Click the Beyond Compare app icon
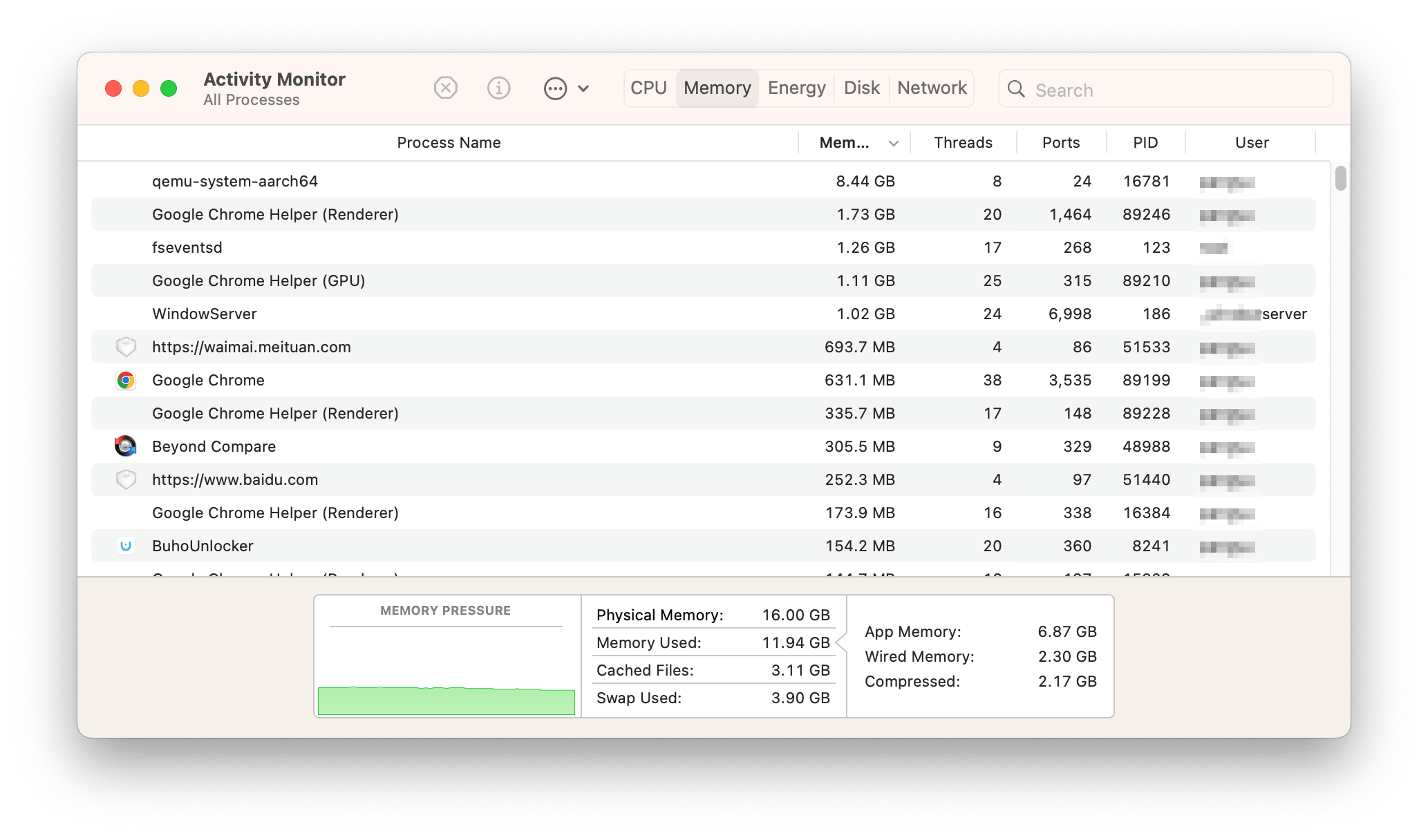Image resolution: width=1428 pixels, height=840 pixels. tap(125, 446)
